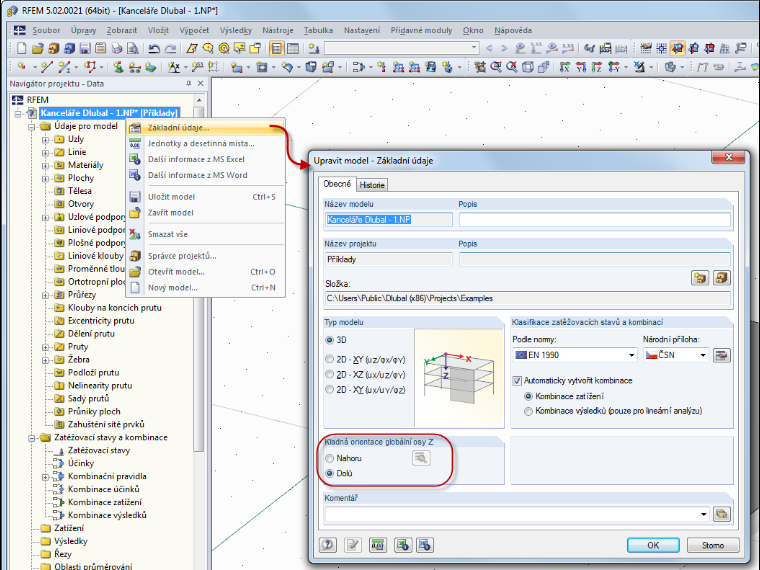Image resolution: width=760 pixels, height=570 pixels.
Task: Expand the Průřezy tree node
Action: pyautogui.click(x=45, y=295)
